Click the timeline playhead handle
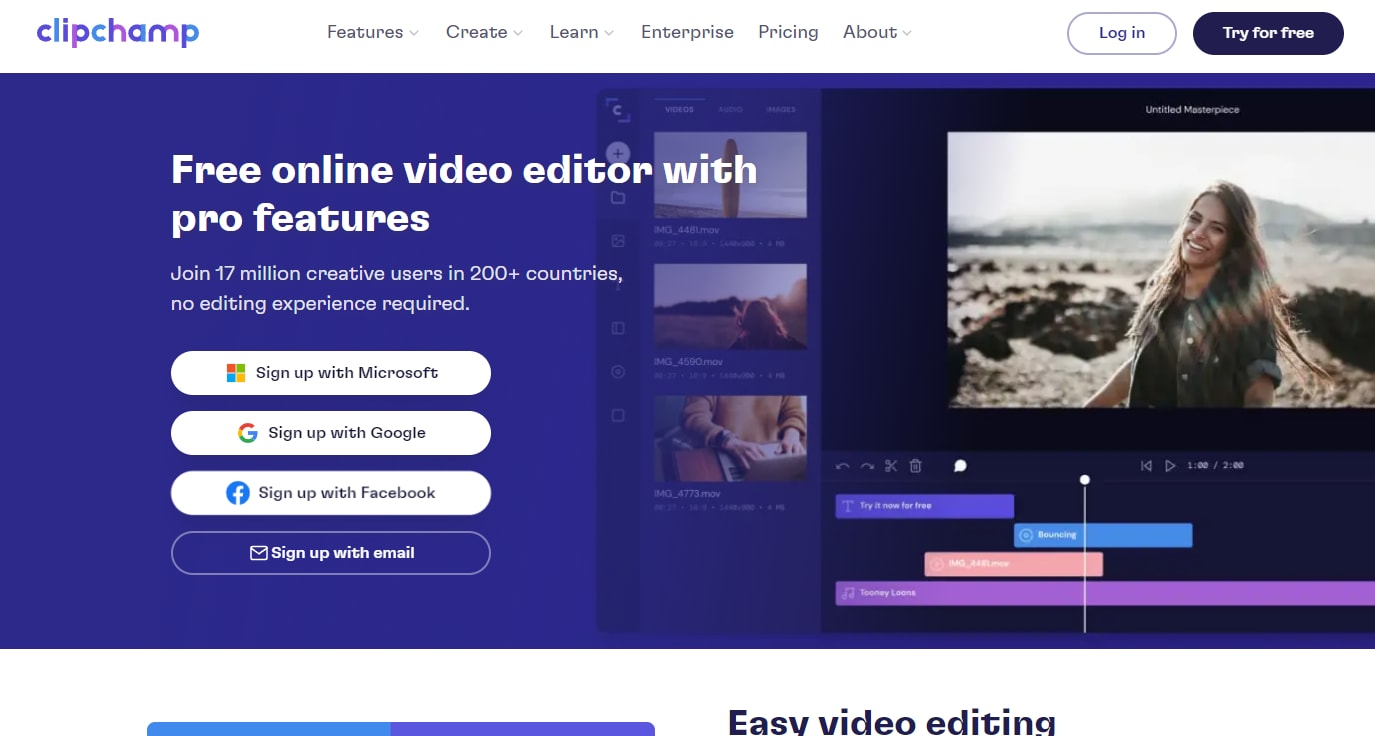This screenshot has height=736, width=1375. click(x=1085, y=480)
